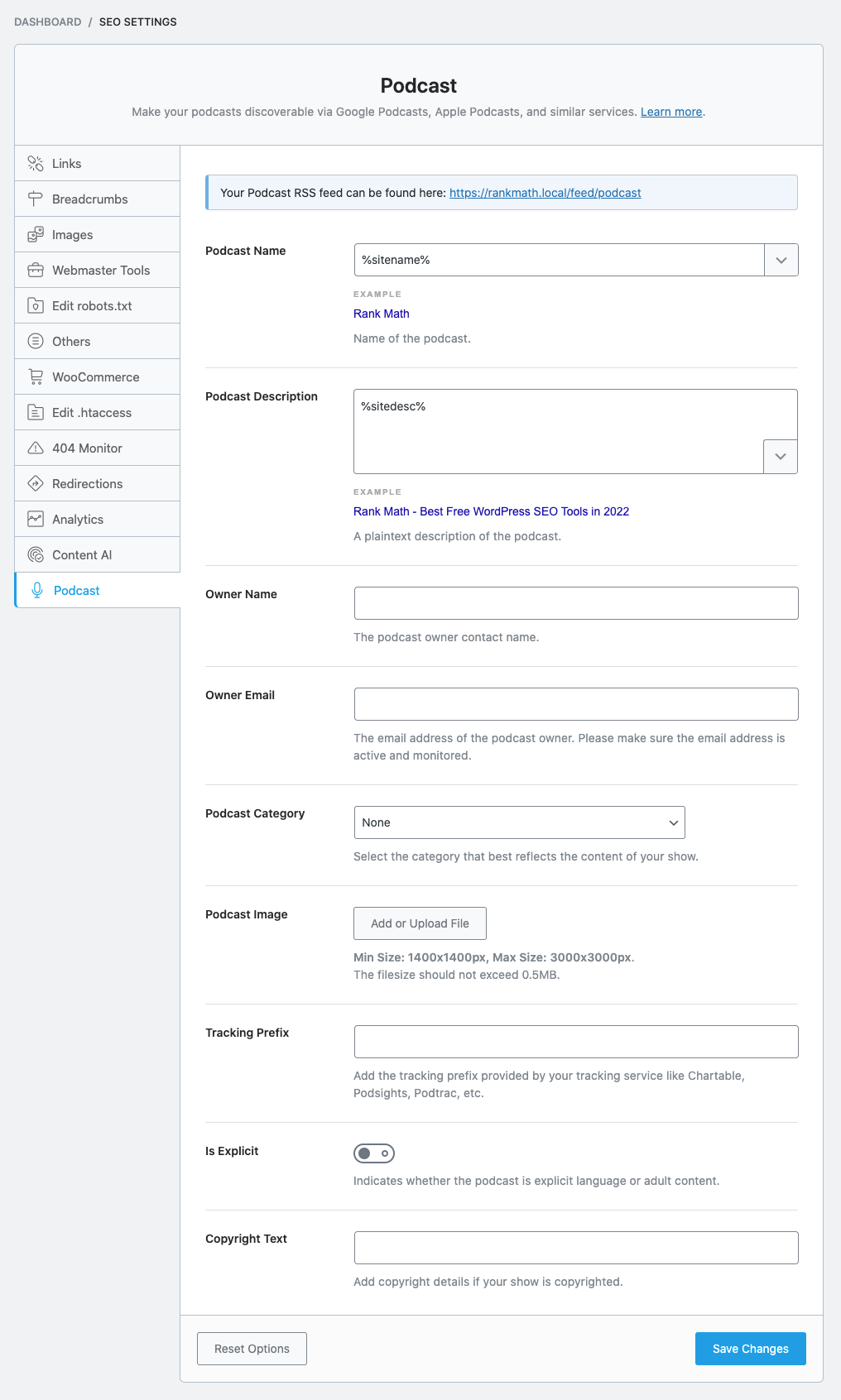The image size is (841, 1400).
Task: Click the Podcast microphone icon
Action: click(x=37, y=591)
